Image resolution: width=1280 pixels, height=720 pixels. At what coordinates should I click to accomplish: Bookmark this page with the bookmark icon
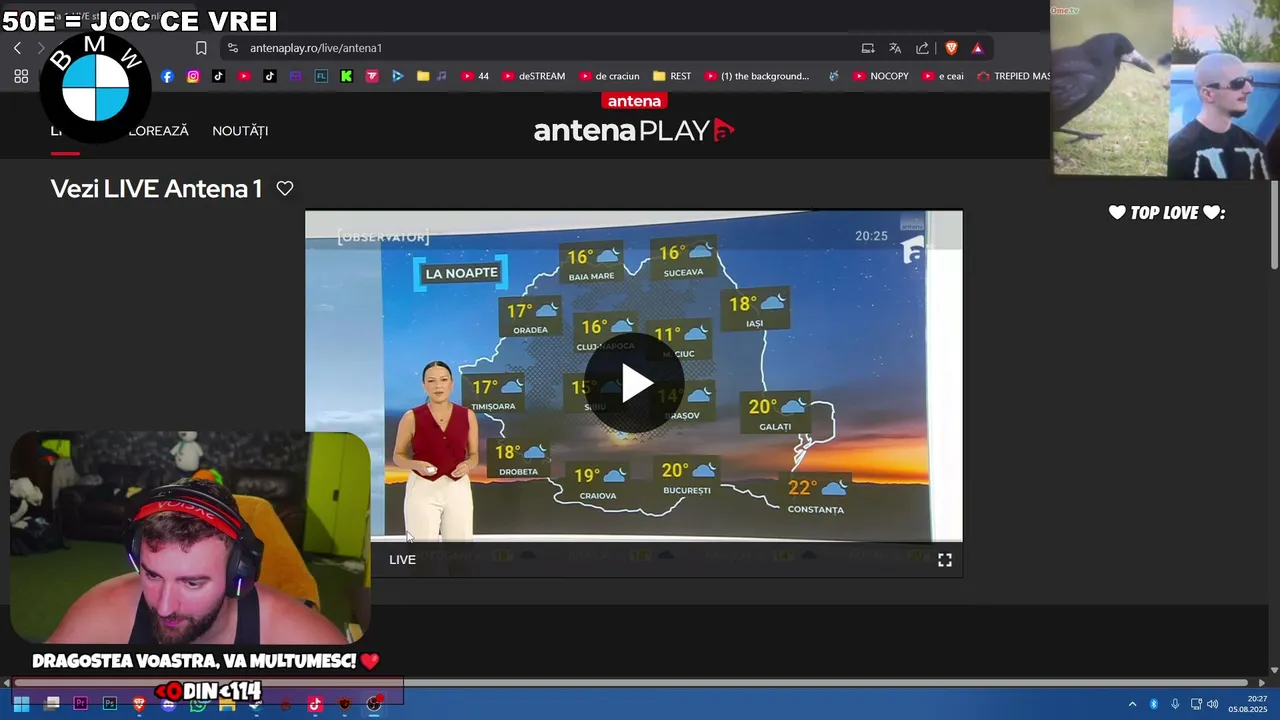[x=201, y=48]
